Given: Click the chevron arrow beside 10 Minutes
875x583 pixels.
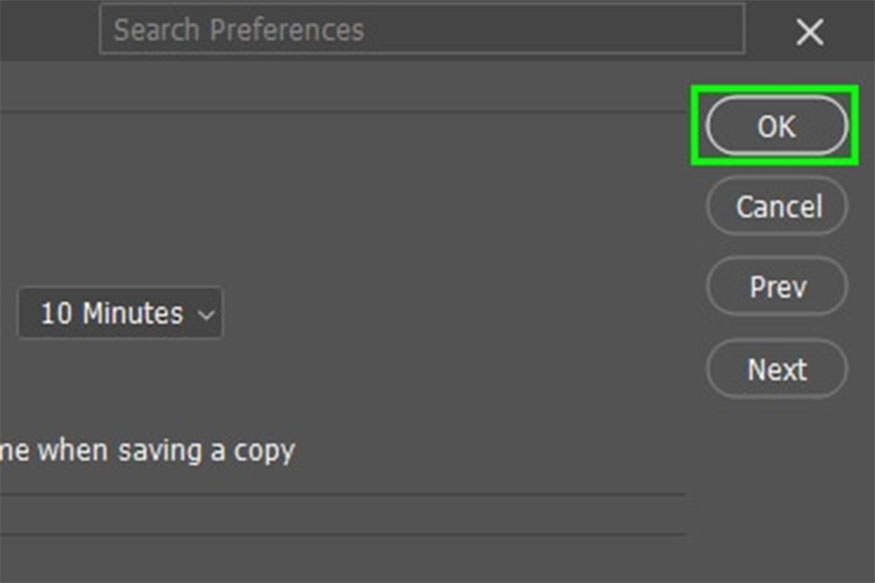Looking at the screenshot, I should pos(207,314).
